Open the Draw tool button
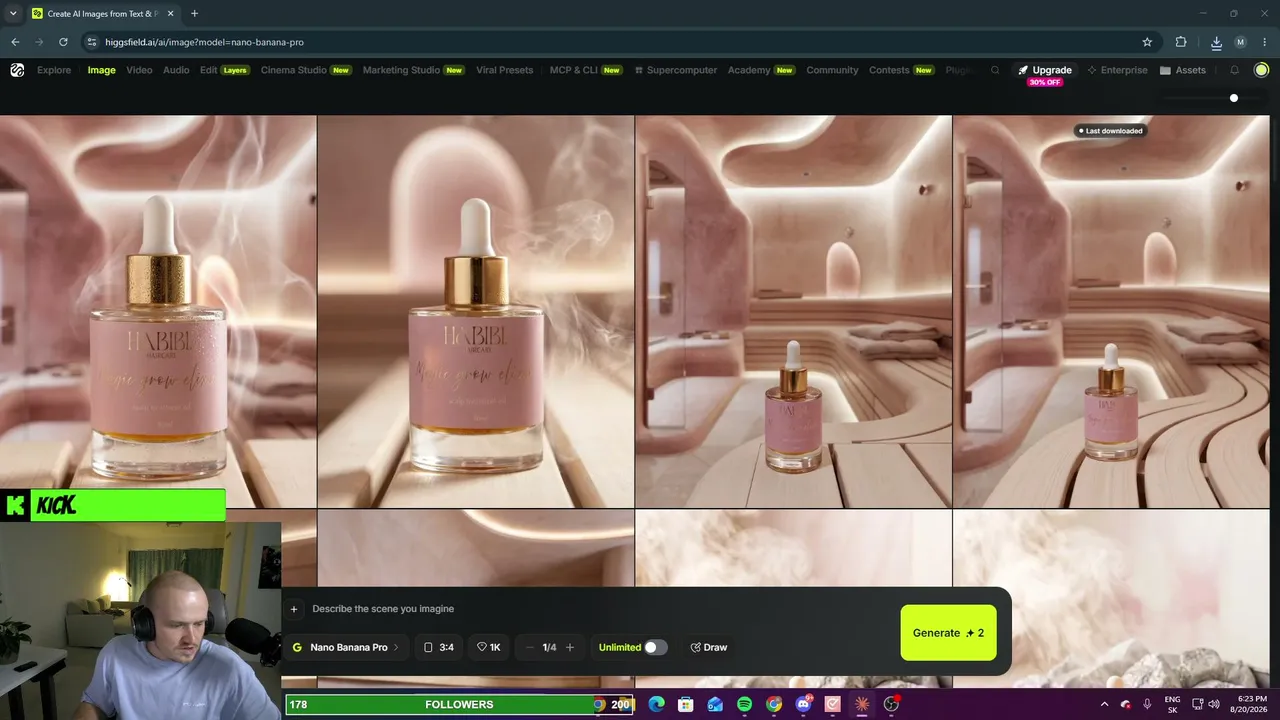 click(709, 647)
